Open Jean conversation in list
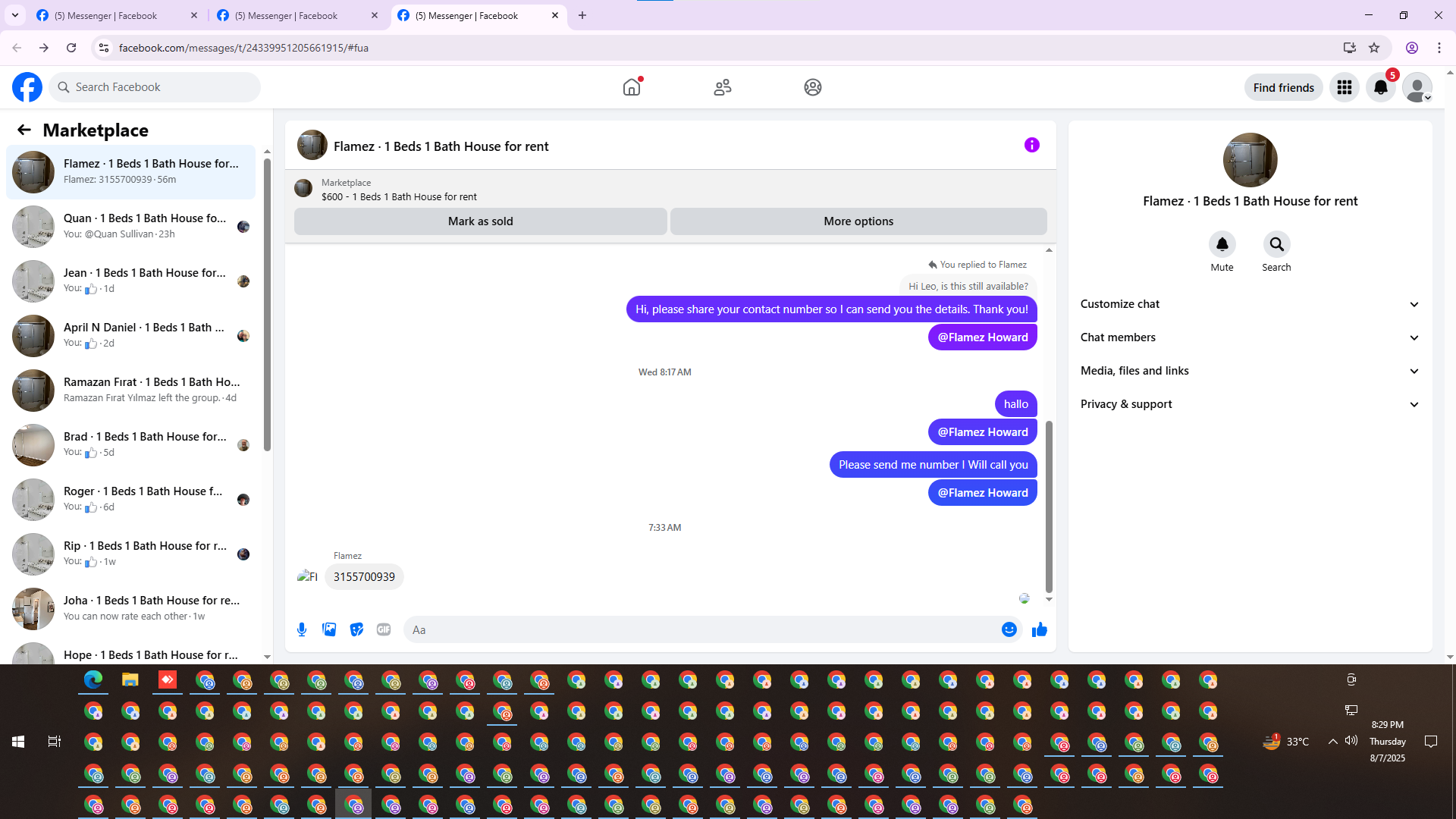 pyautogui.click(x=131, y=281)
